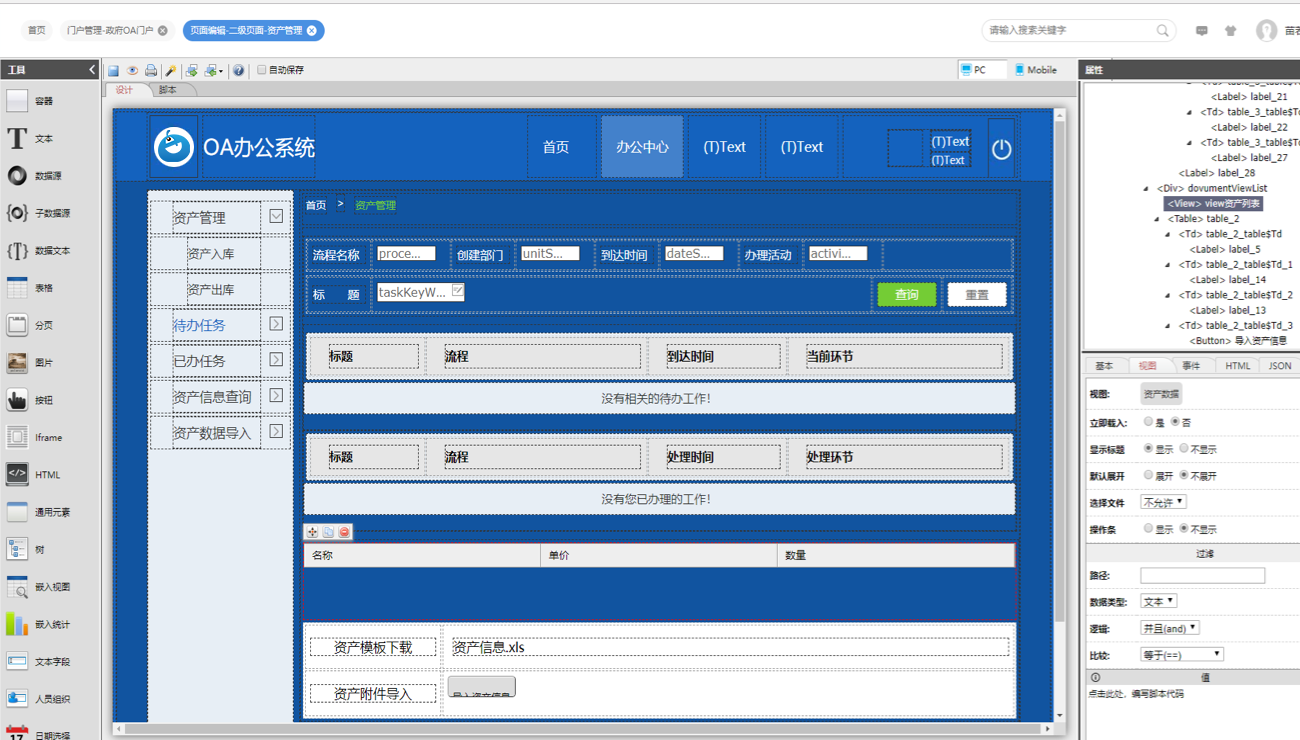Click the 路径 input field
The height and width of the screenshot is (740, 1300).
(1202, 576)
